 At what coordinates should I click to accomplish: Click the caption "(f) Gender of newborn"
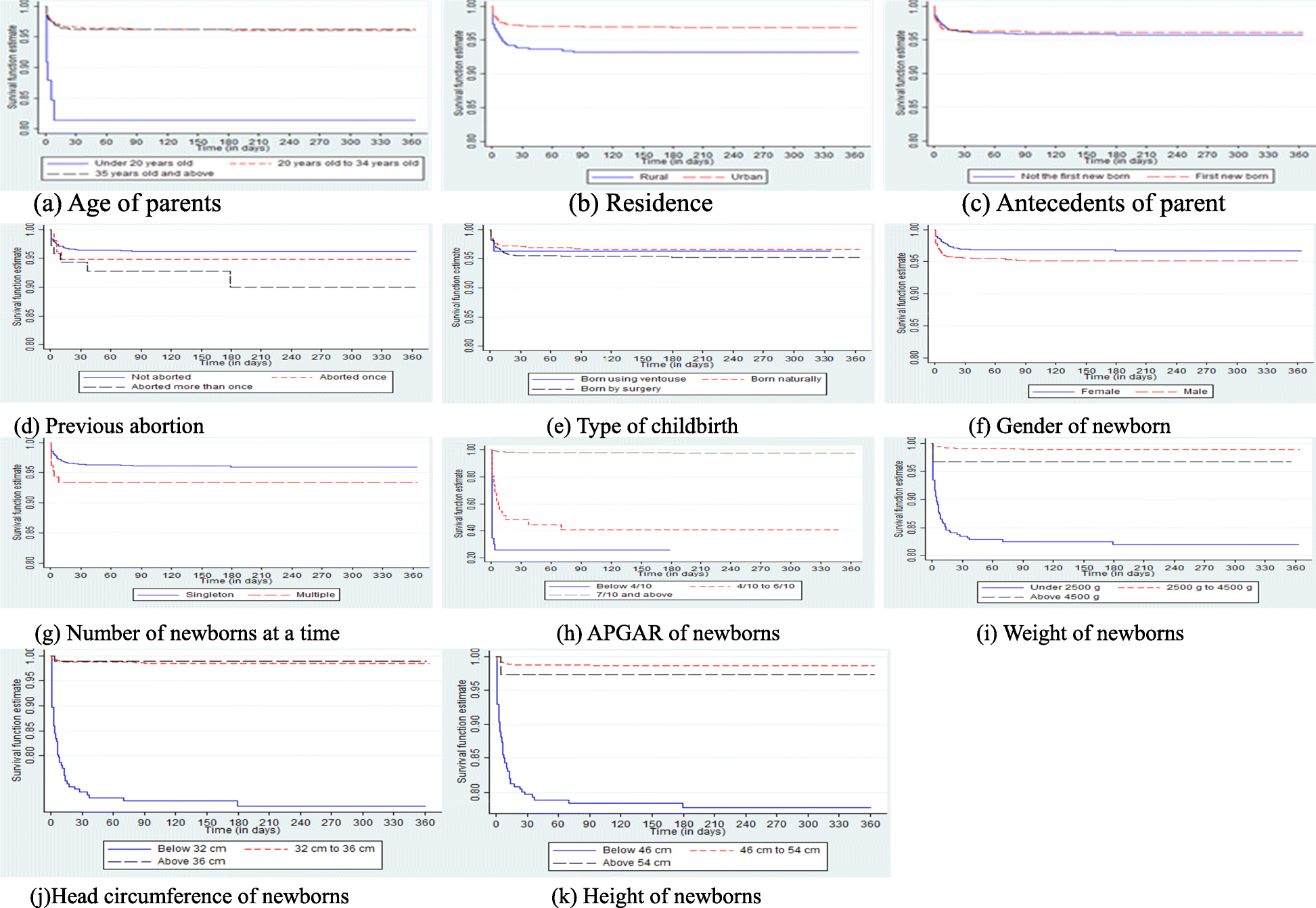1069,426
